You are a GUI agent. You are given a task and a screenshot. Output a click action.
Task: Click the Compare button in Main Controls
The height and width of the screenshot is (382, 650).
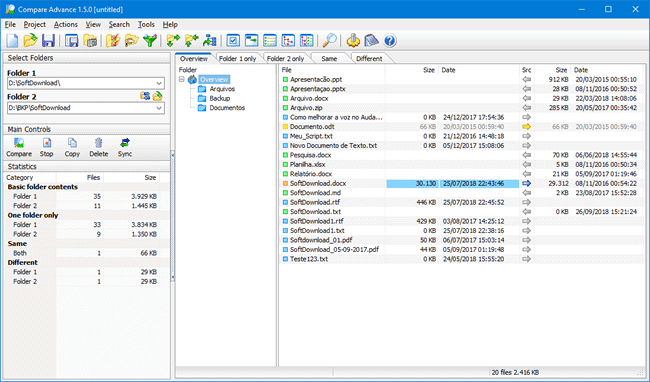19,148
